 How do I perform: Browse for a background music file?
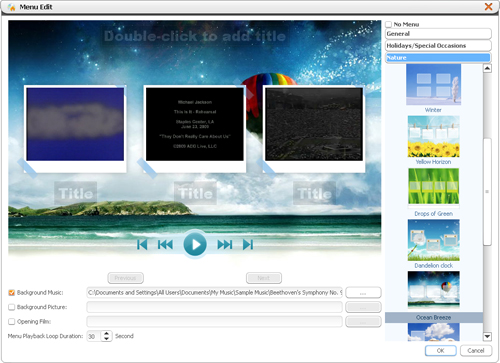[363, 293]
